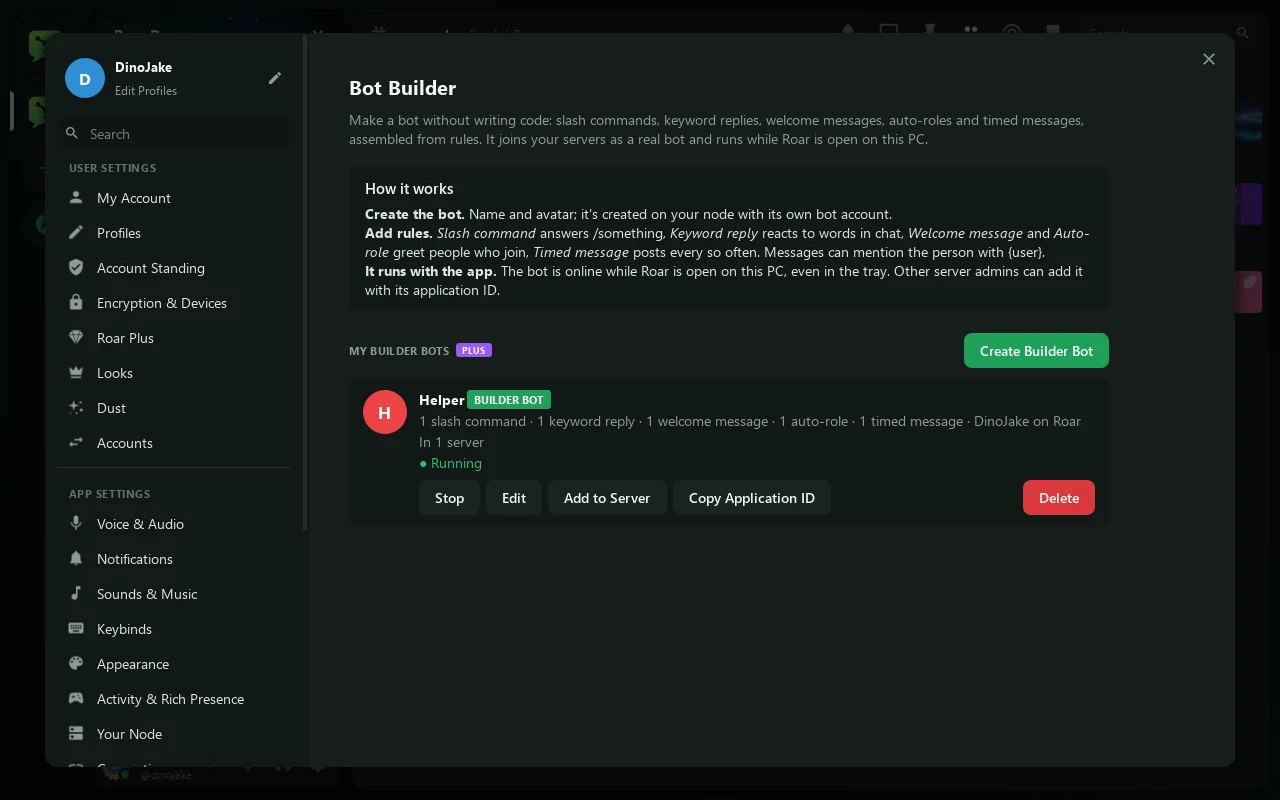Click Edit Profiles link

[146, 91]
